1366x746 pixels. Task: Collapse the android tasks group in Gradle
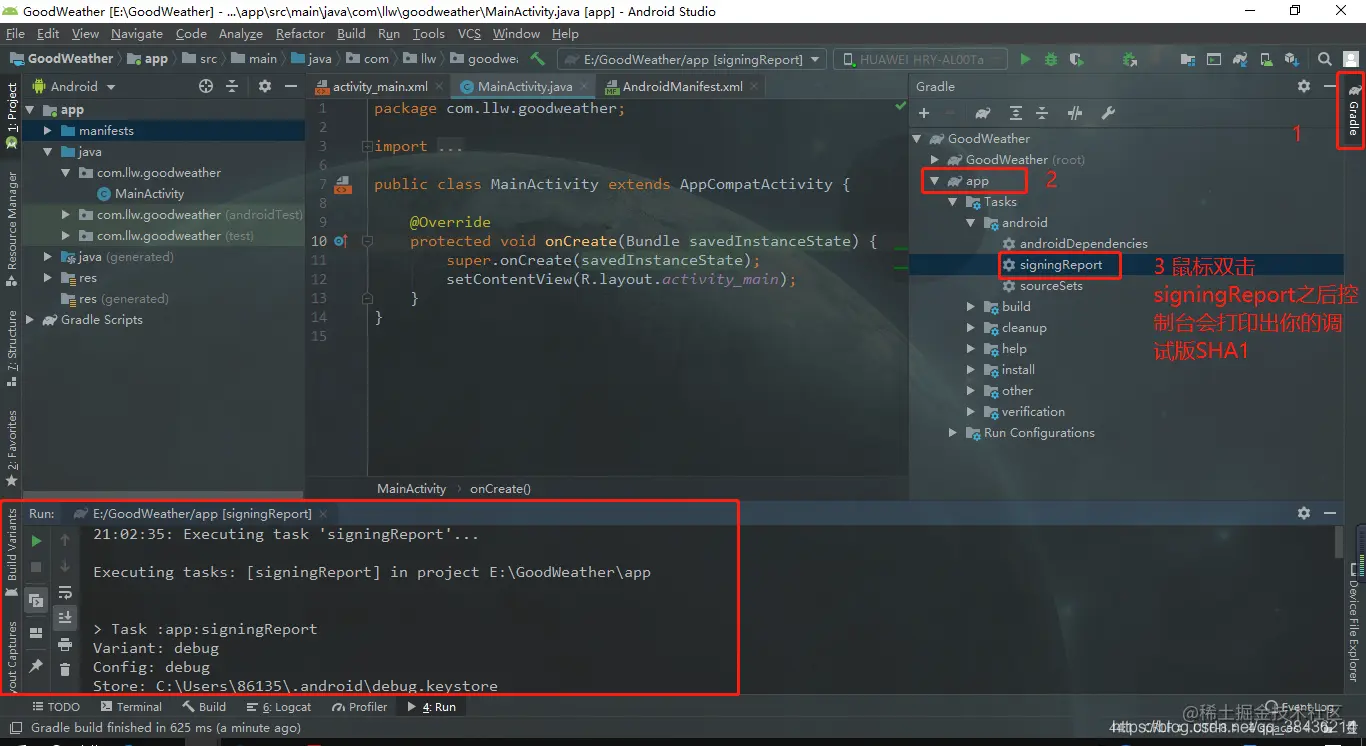click(970, 222)
